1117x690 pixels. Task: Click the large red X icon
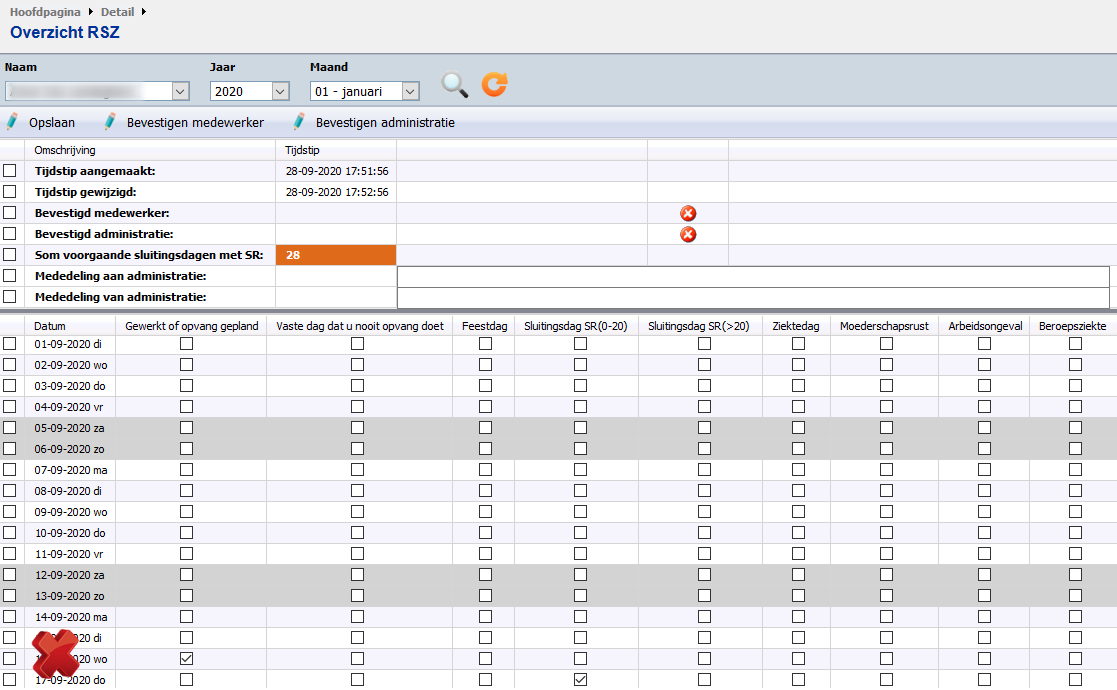55,656
